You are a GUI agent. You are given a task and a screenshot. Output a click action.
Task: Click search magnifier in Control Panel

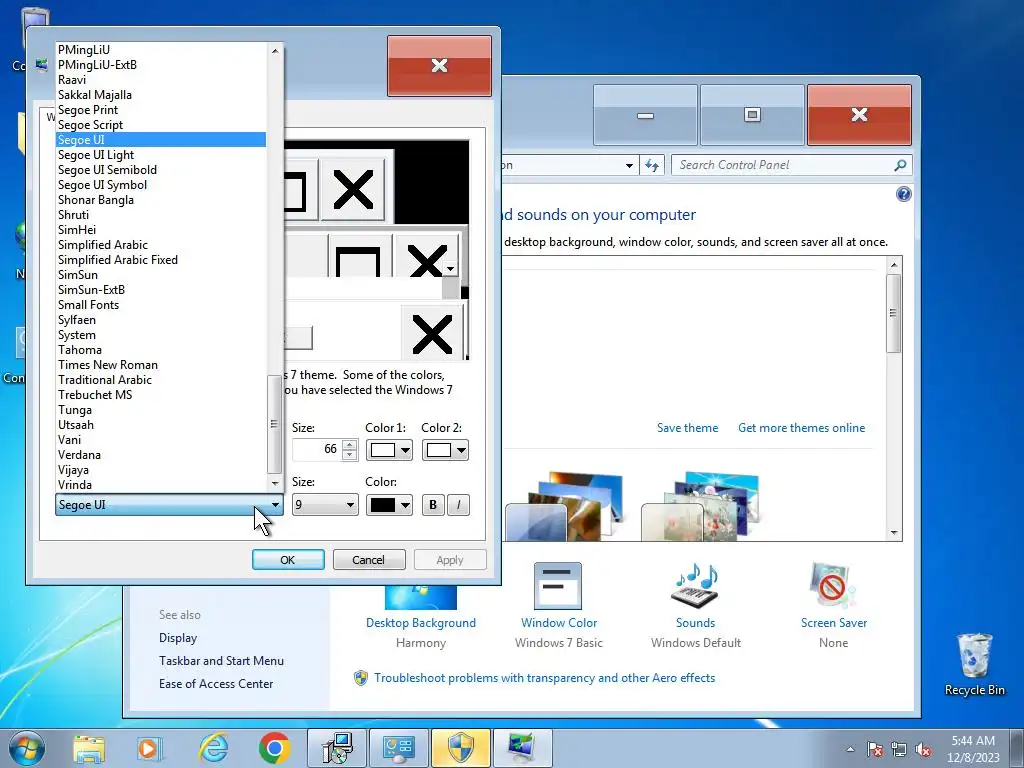(x=900, y=165)
